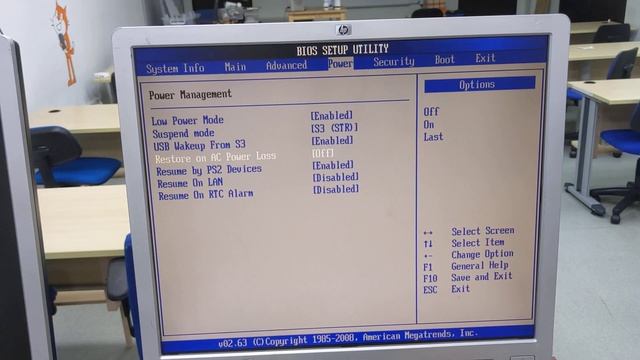Viewport: 640px width, 360px height.
Task: Select USB Wakeup From S3 setting
Action: 199,145
